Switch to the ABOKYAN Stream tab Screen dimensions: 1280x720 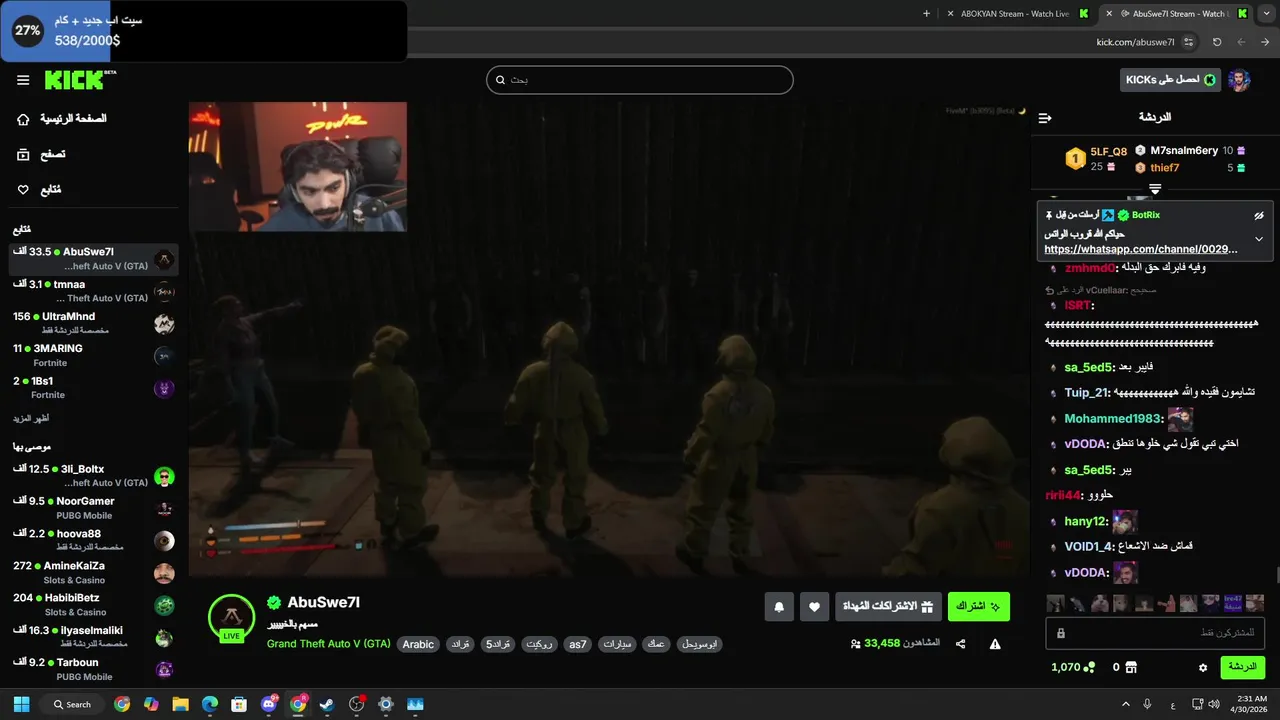(x=1015, y=14)
